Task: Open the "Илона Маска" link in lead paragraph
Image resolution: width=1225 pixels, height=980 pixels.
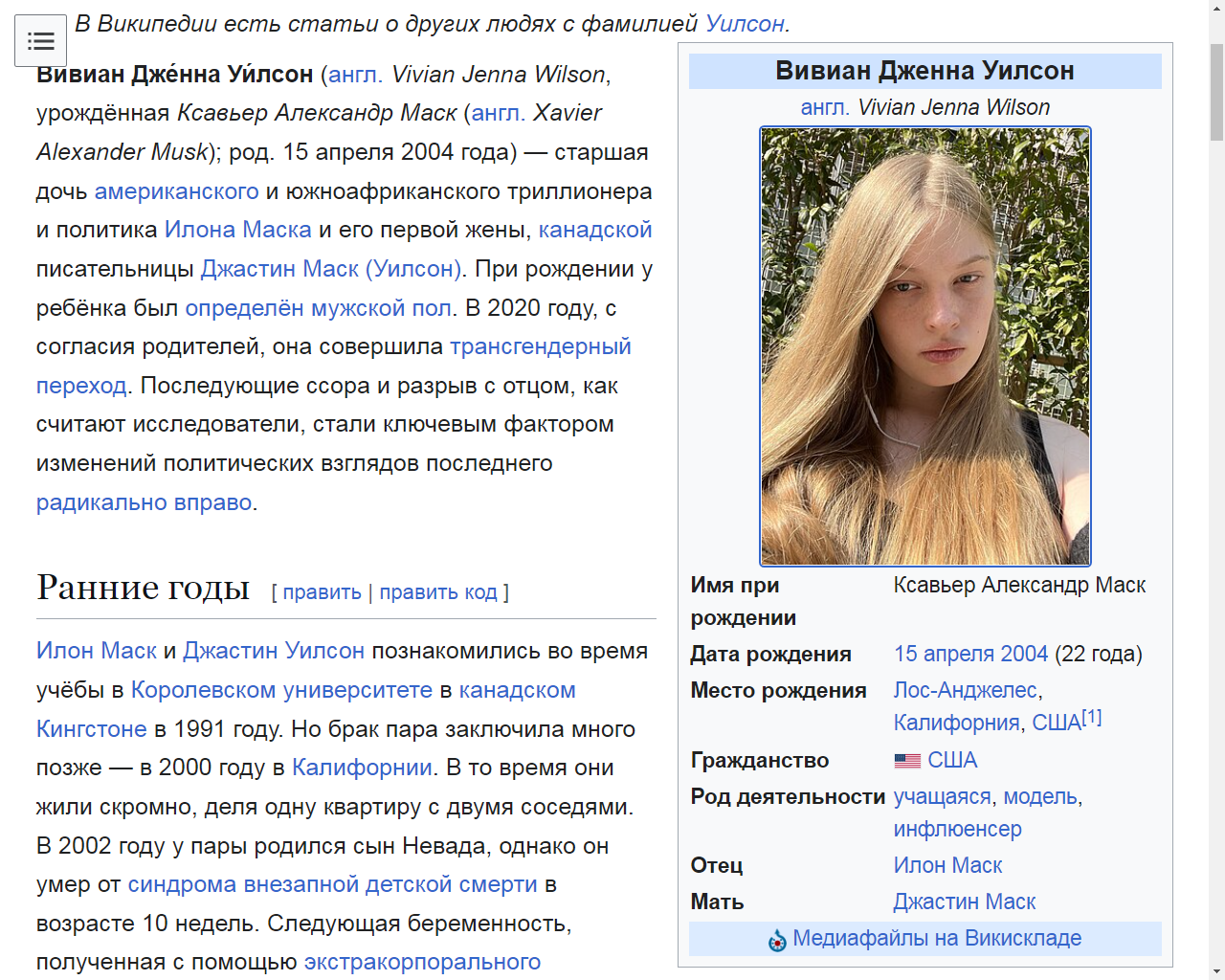Action: tap(238, 230)
